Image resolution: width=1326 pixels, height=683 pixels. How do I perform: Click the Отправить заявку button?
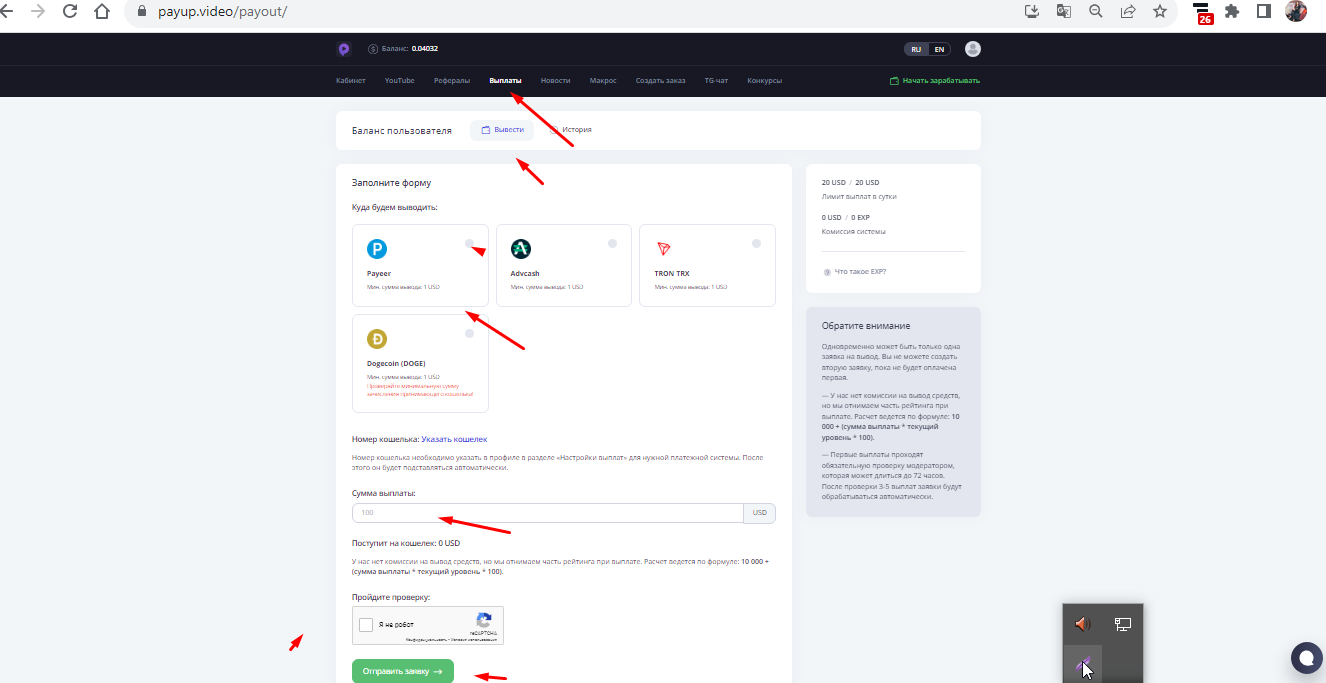tap(403, 671)
